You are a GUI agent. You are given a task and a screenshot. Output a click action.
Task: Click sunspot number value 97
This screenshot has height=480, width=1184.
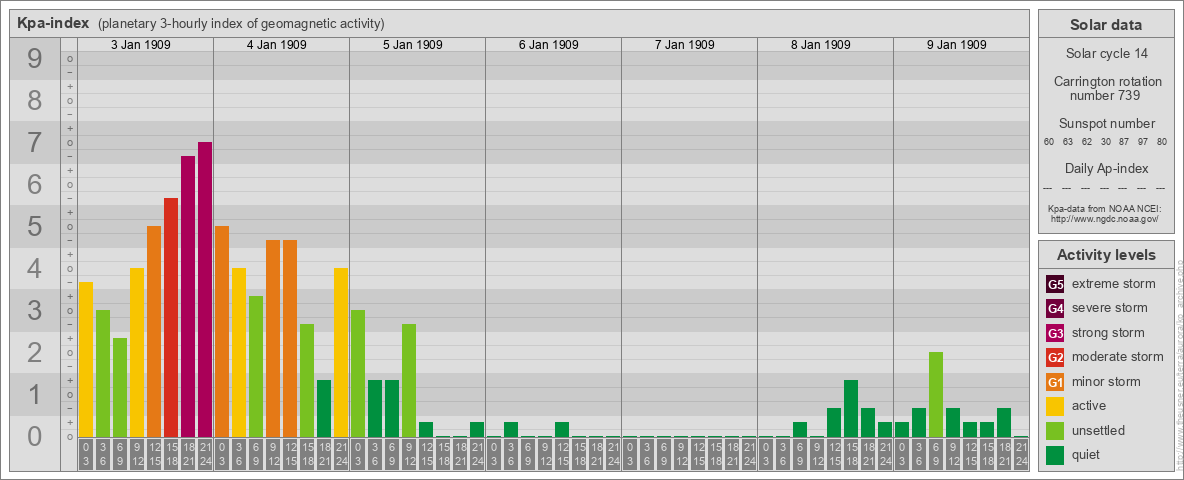pos(1142,142)
